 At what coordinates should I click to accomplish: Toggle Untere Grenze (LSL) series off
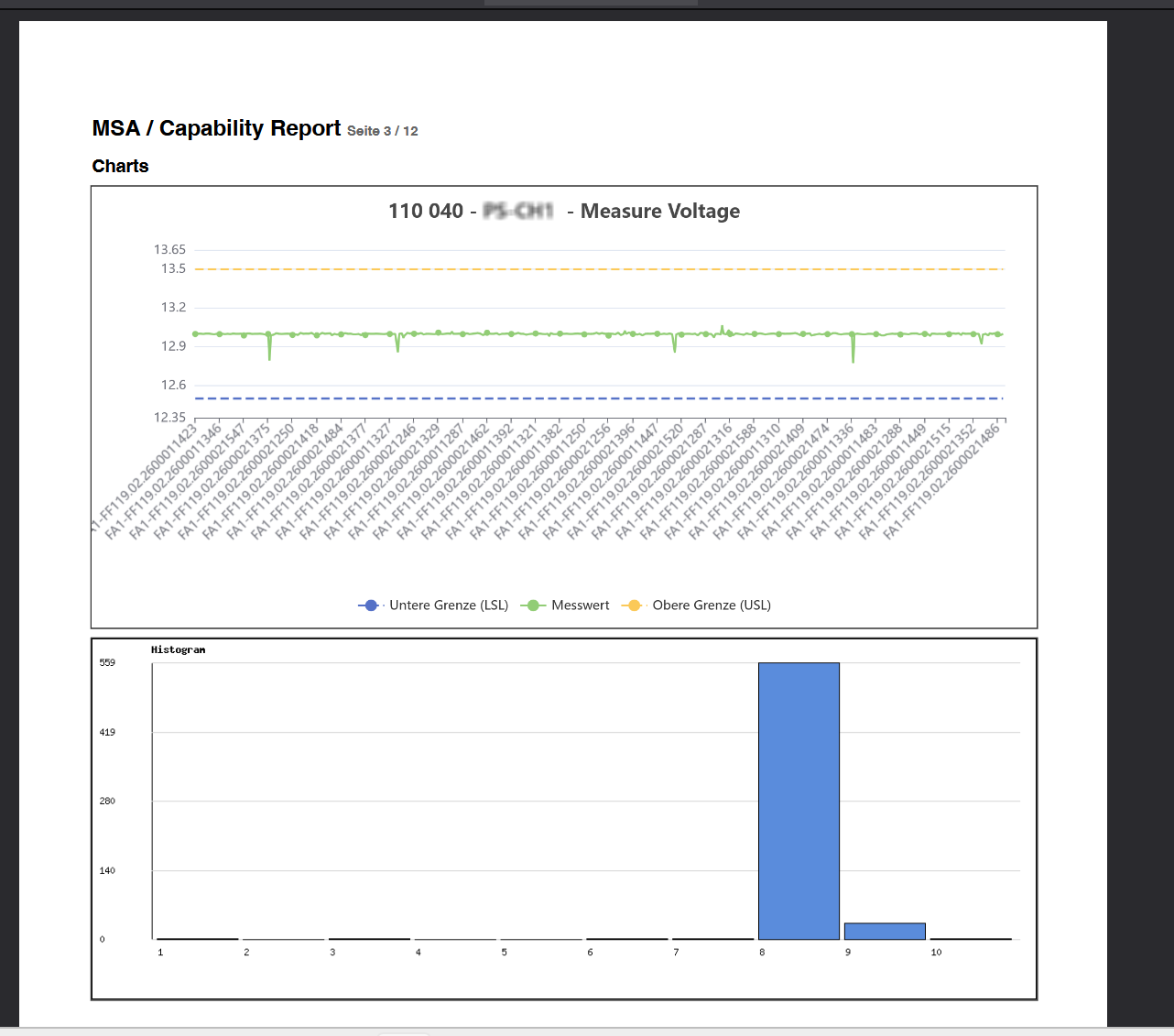coord(448,605)
